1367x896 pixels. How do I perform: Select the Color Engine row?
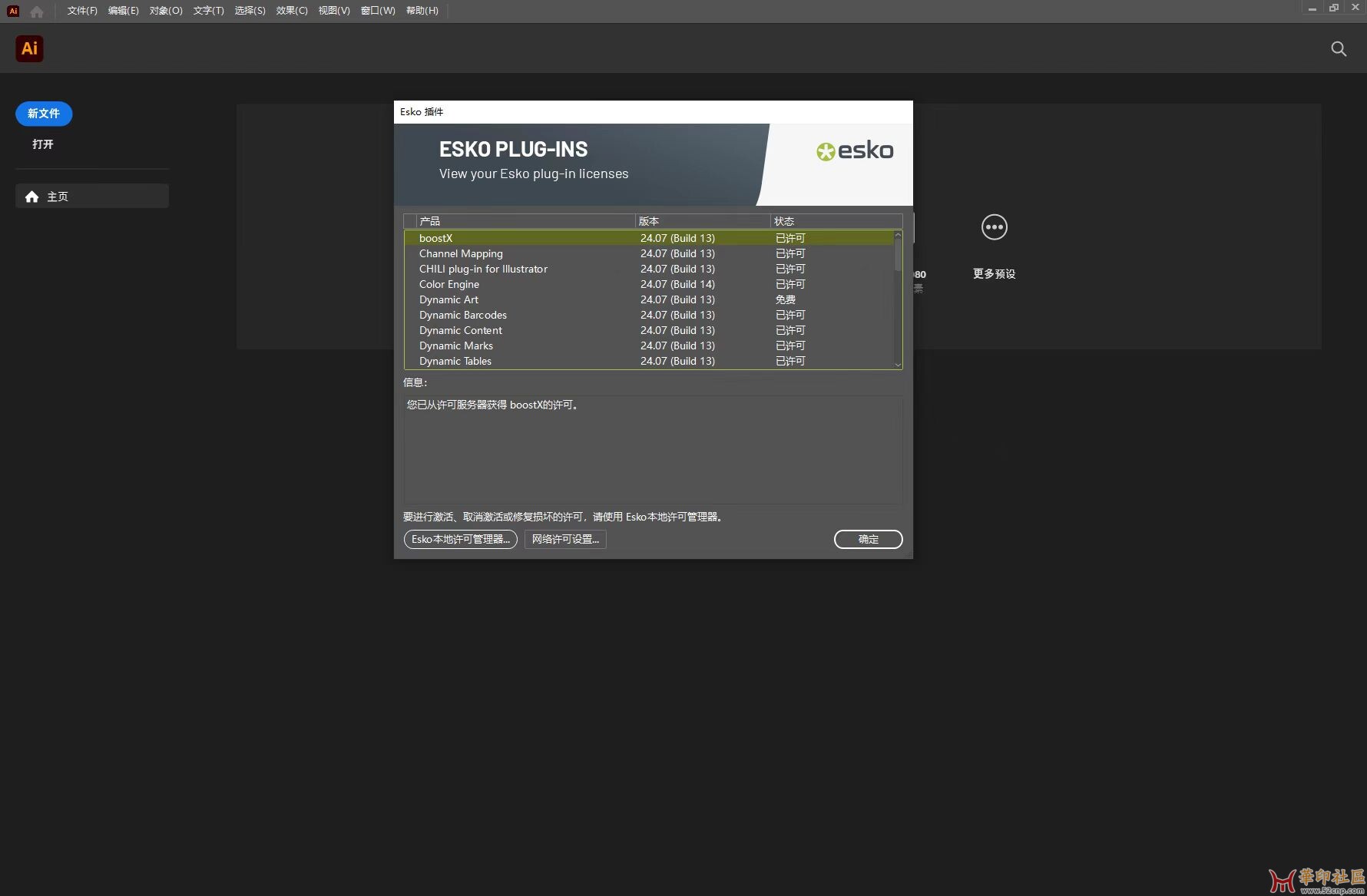pyautogui.click(x=649, y=284)
